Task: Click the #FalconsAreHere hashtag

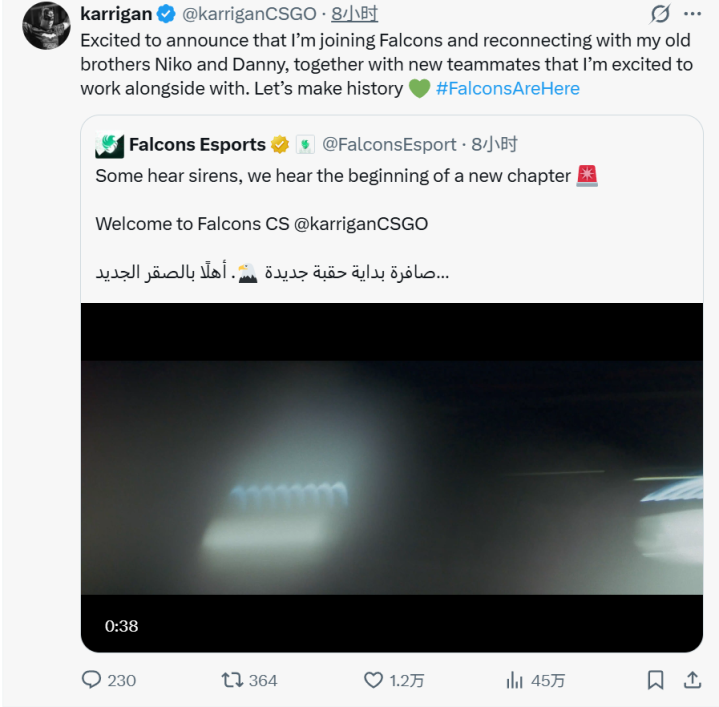Action: click(x=508, y=88)
